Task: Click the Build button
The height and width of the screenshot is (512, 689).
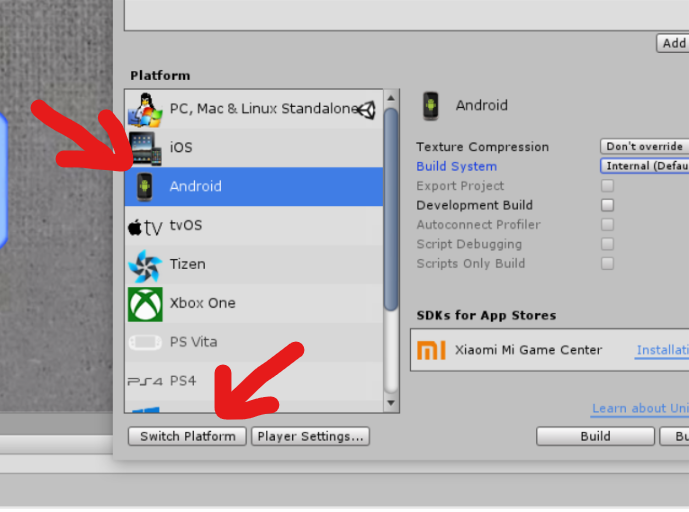Action: [595, 436]
